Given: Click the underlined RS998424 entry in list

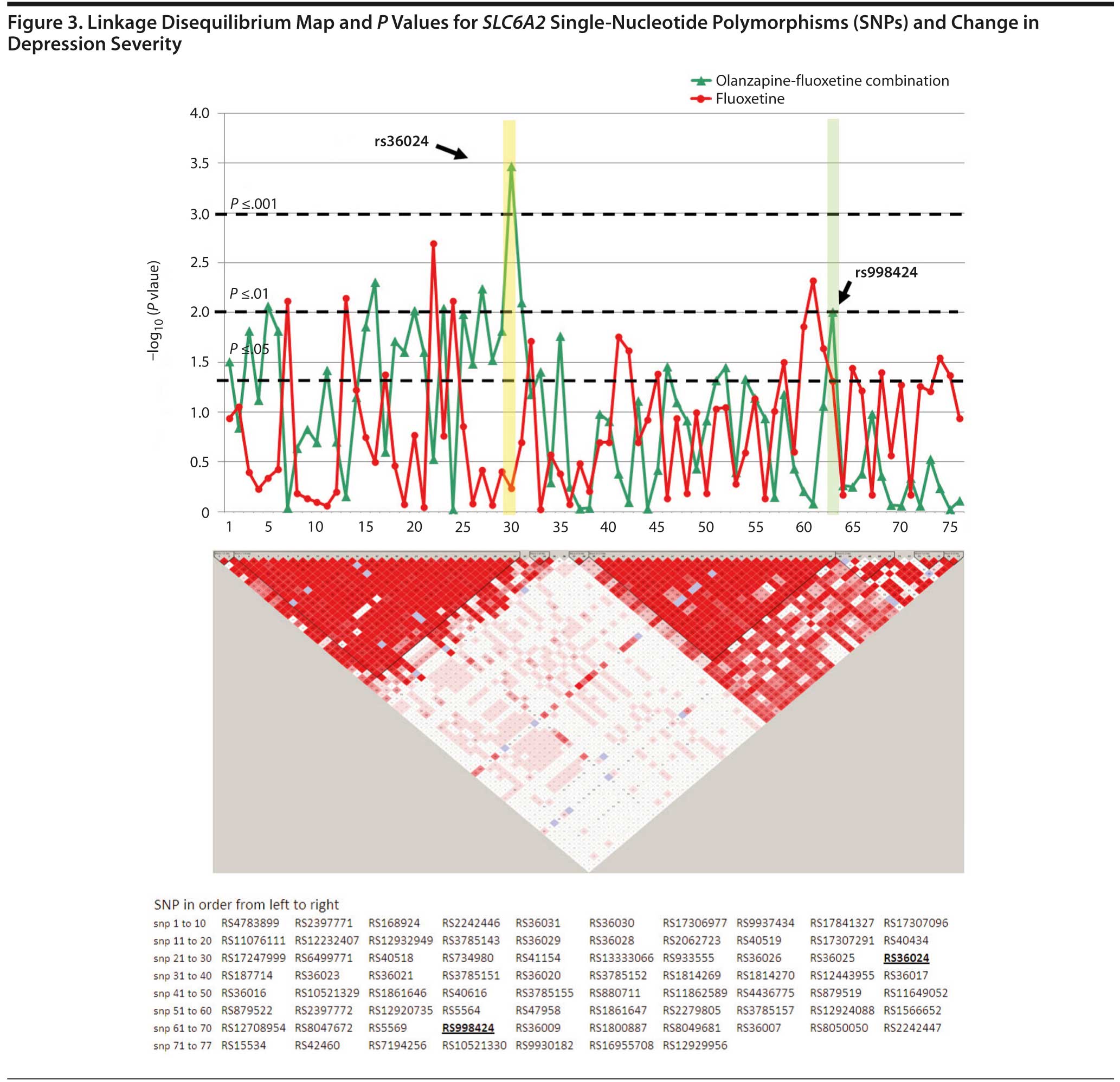Looking at the screenshot, I should tap(467, 1028).
